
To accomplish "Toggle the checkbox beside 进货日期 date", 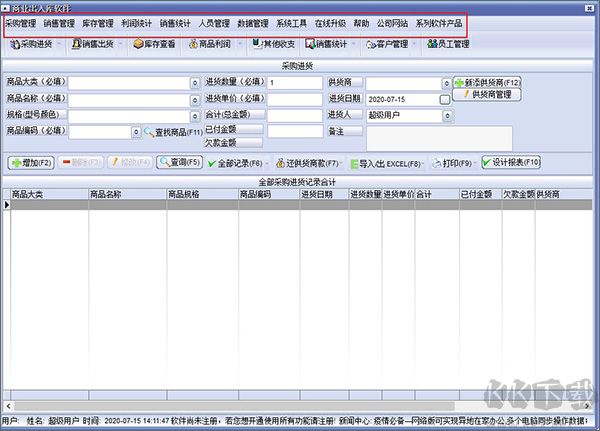I will [x=445, y=100].
